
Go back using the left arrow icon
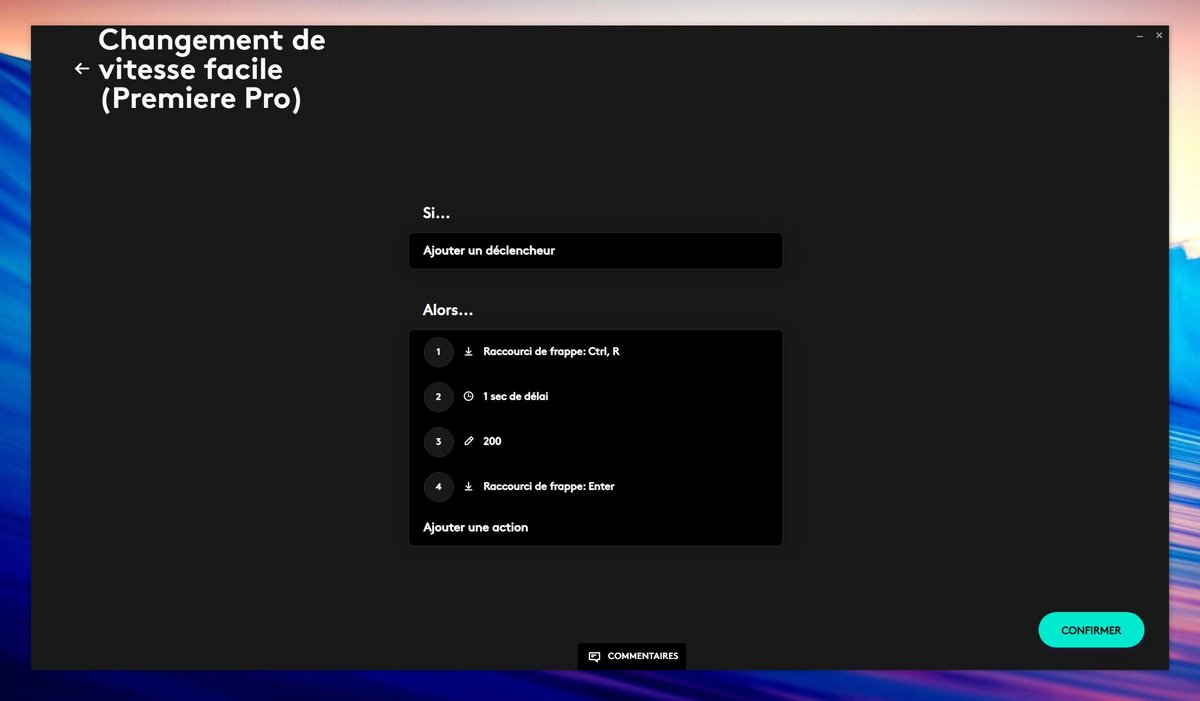click(x=82, y=69)
